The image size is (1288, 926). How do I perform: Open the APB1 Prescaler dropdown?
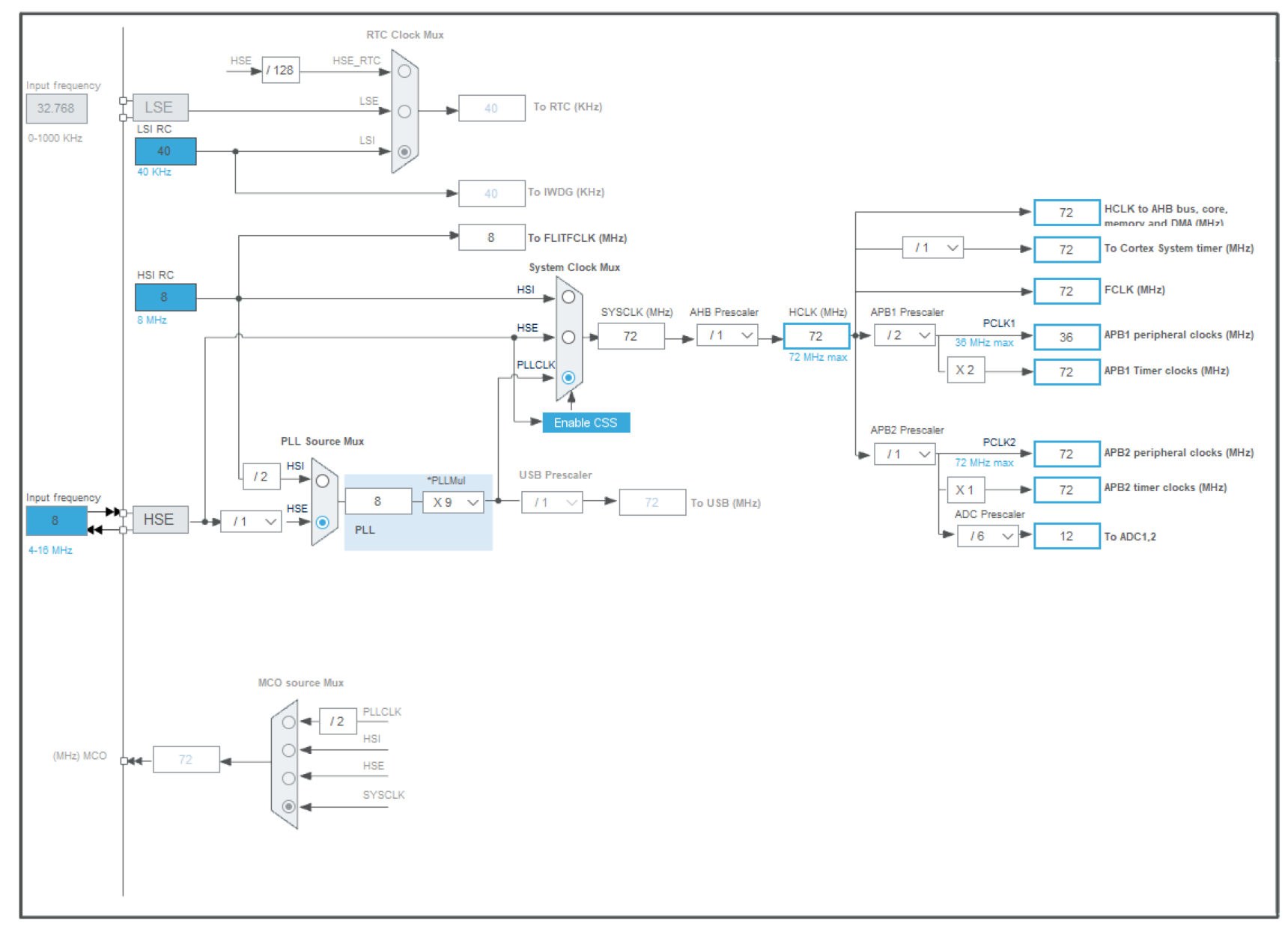point(905,335)
